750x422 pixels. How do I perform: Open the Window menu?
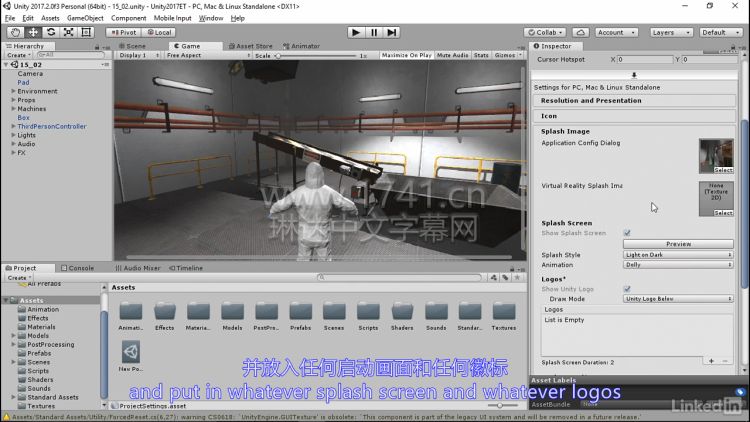pyautogui.click(x=211, y=18)
